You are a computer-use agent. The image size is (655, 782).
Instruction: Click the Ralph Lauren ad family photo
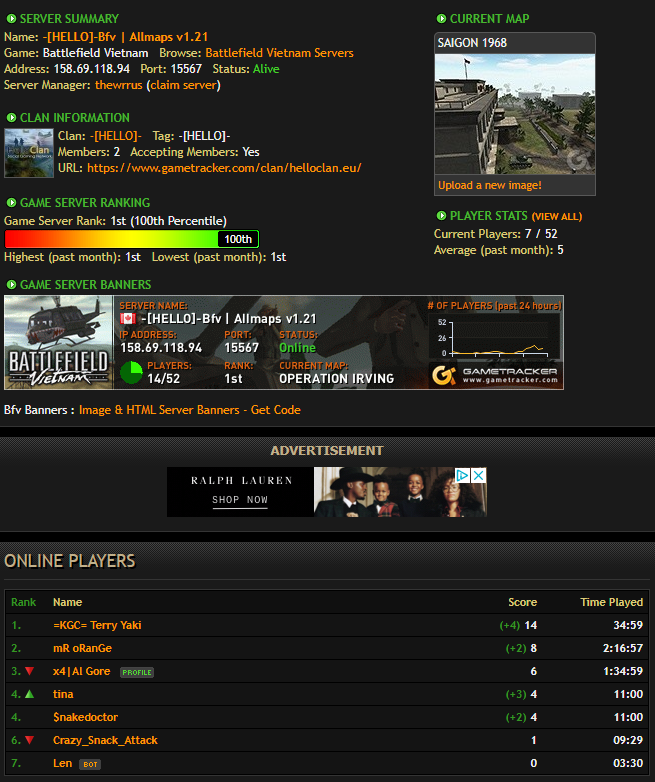400,492
